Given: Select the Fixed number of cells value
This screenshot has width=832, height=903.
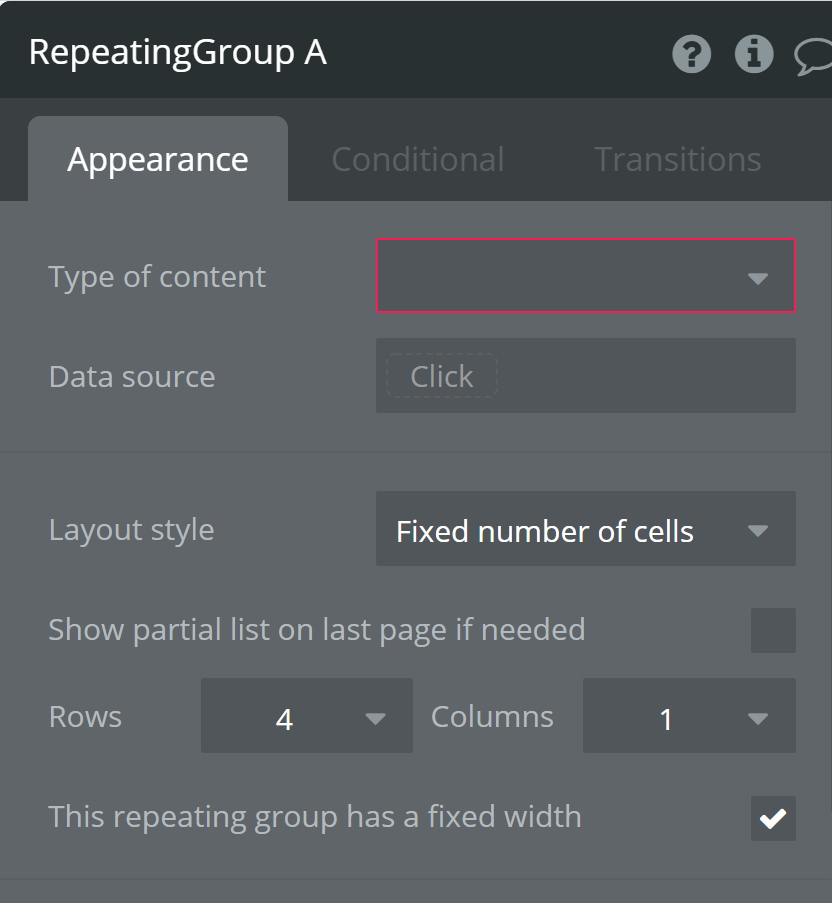Looking at the screenshot, I should tap(545, 531).
